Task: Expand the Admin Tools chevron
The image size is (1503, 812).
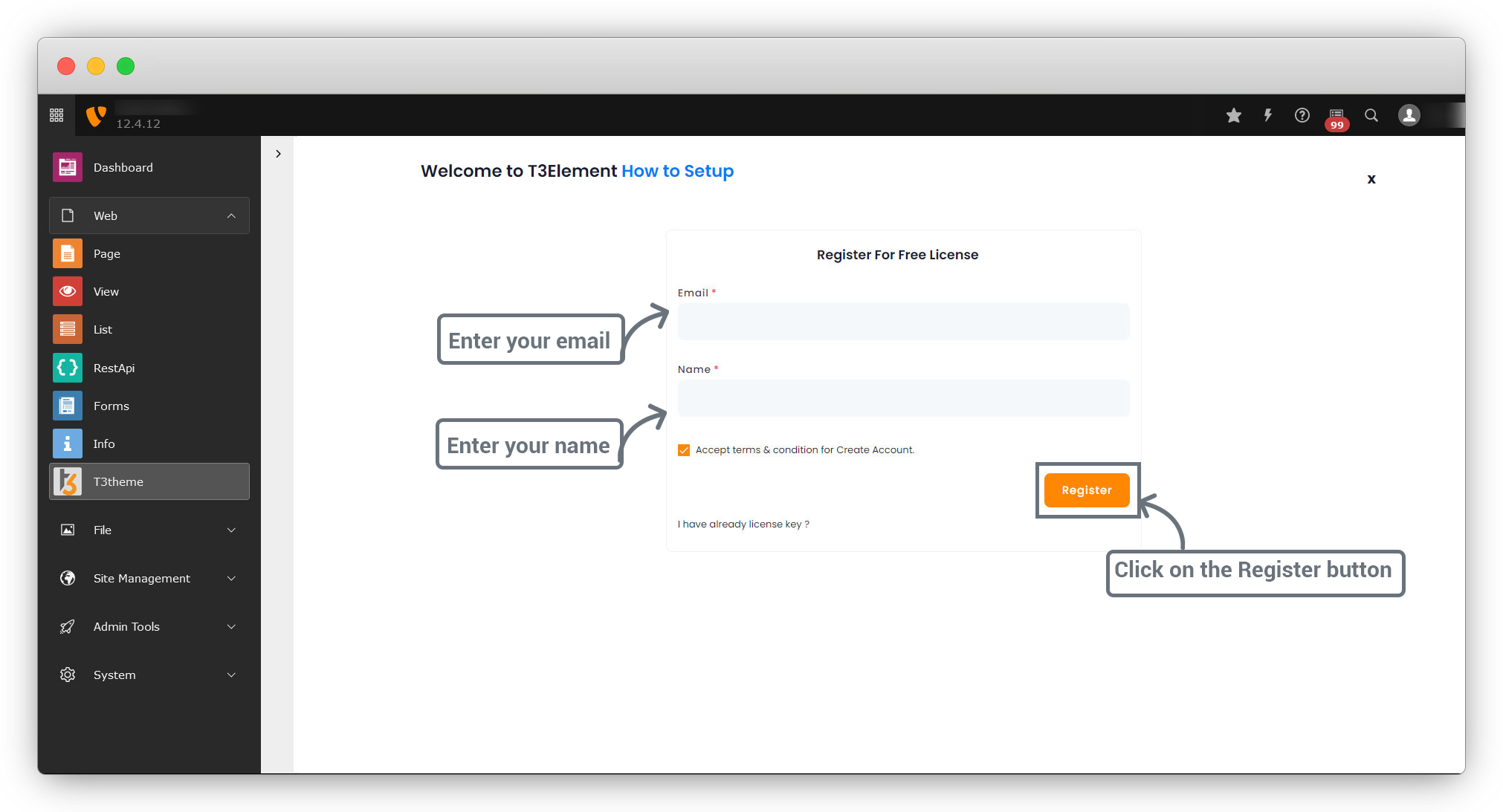Action: 231,626
